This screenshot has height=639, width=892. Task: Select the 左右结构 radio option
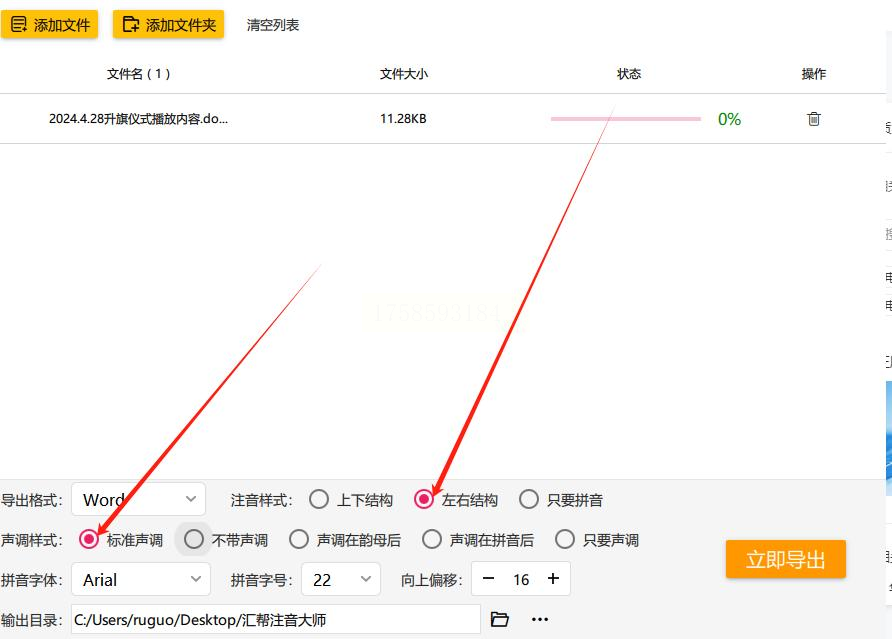click(x=424, y=500)
